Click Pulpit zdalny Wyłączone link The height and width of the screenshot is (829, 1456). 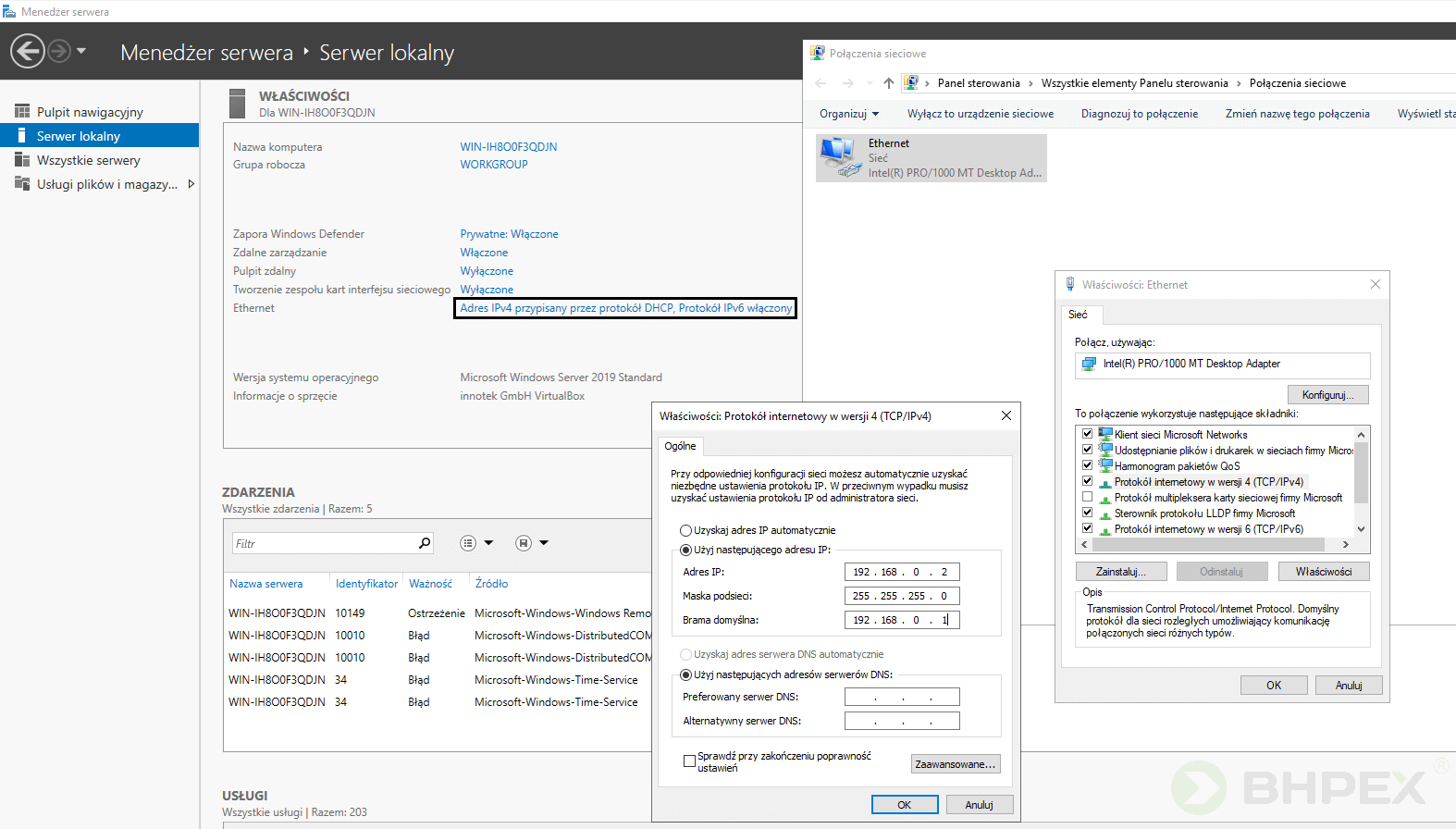click(487, 271)
